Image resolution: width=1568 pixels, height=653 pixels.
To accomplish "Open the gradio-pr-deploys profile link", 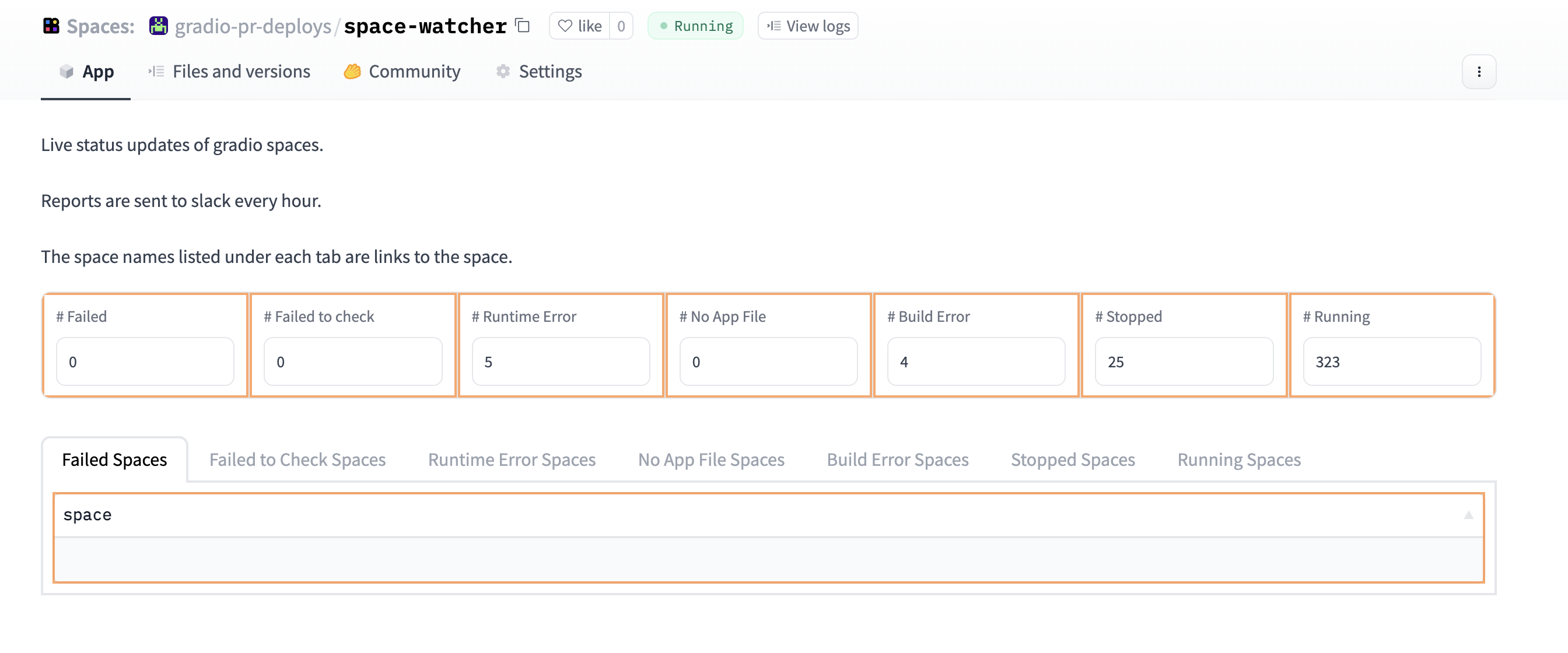I will click(251, 26).
